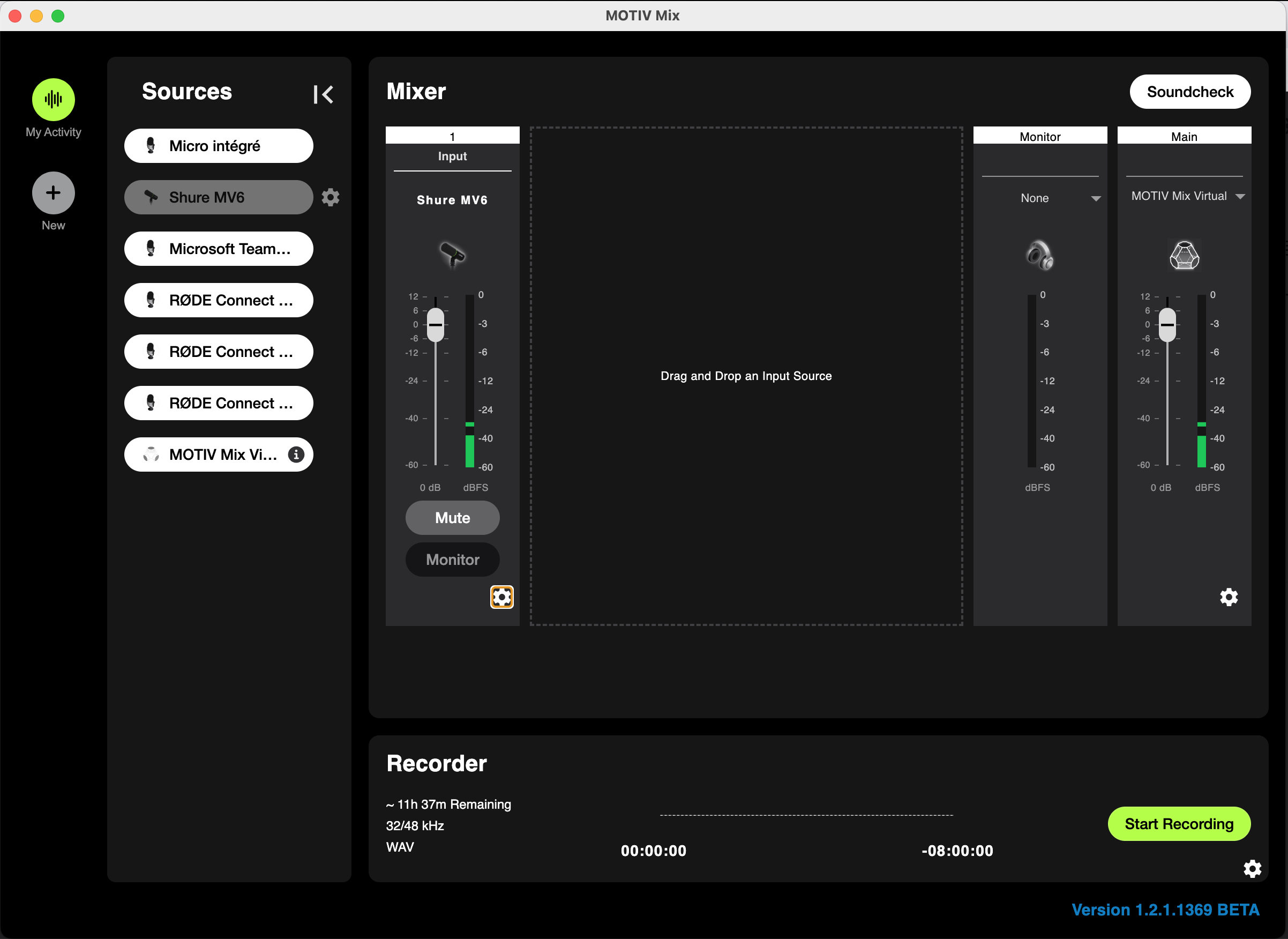Click the Monitor headphones icon
This screenshot has width=1288, height=939.
tap(1039, 254)
